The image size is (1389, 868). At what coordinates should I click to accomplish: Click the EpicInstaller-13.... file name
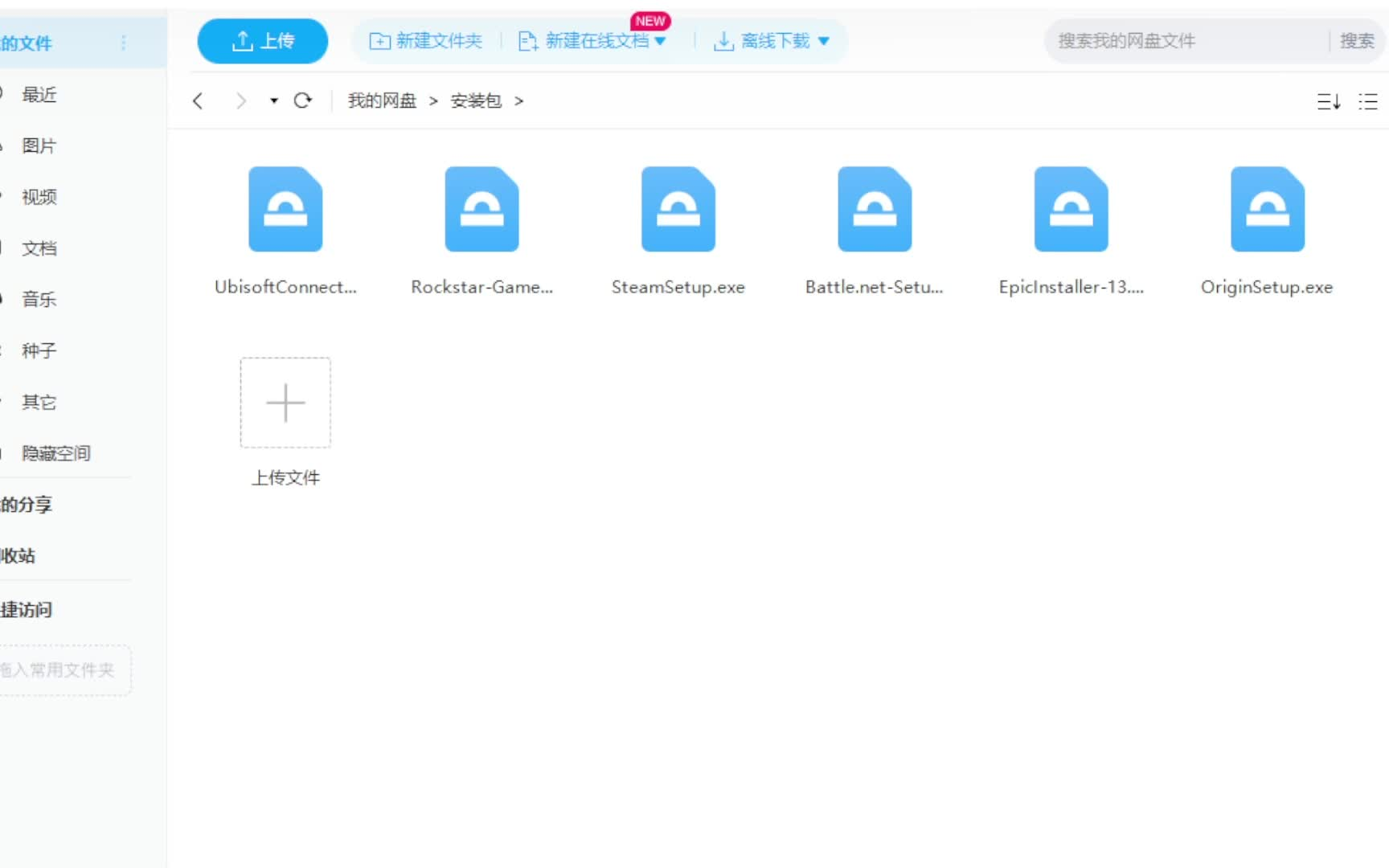(1071, 287)
